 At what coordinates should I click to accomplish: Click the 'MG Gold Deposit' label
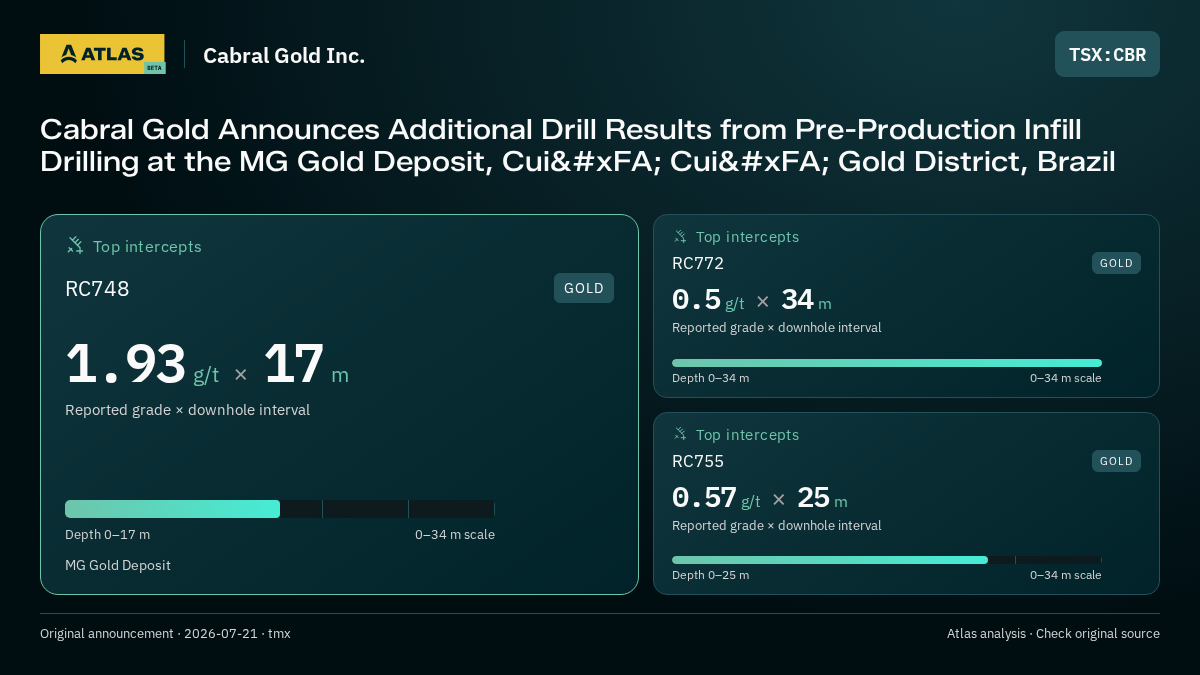[118, 565]
